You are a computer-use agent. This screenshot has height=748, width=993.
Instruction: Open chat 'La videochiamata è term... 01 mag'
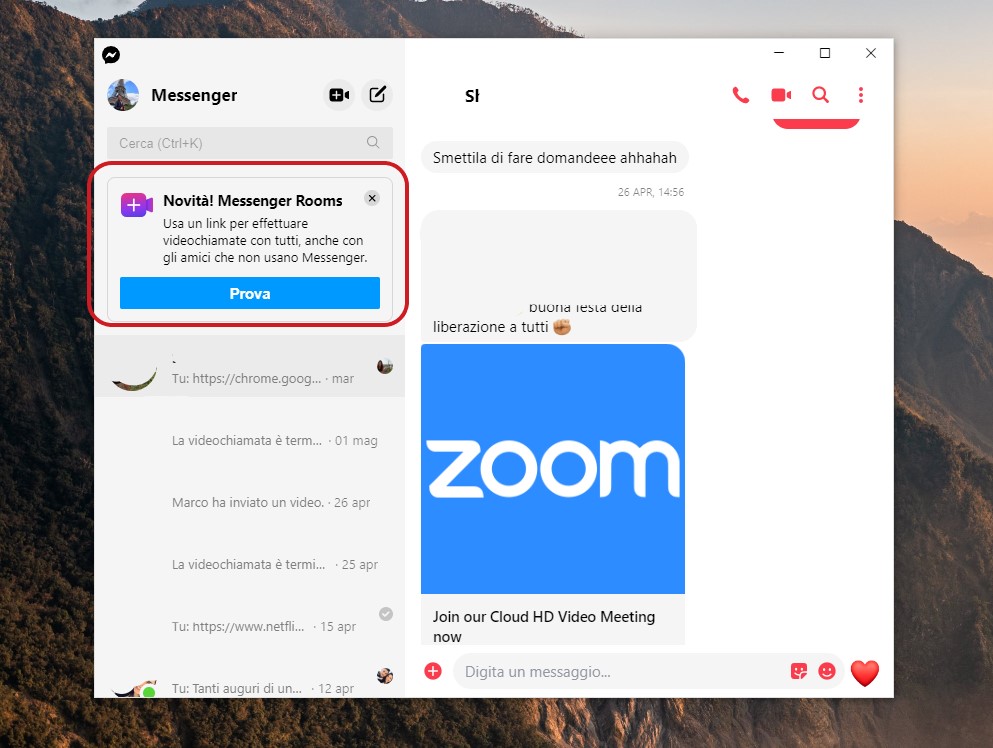point(250,428)
